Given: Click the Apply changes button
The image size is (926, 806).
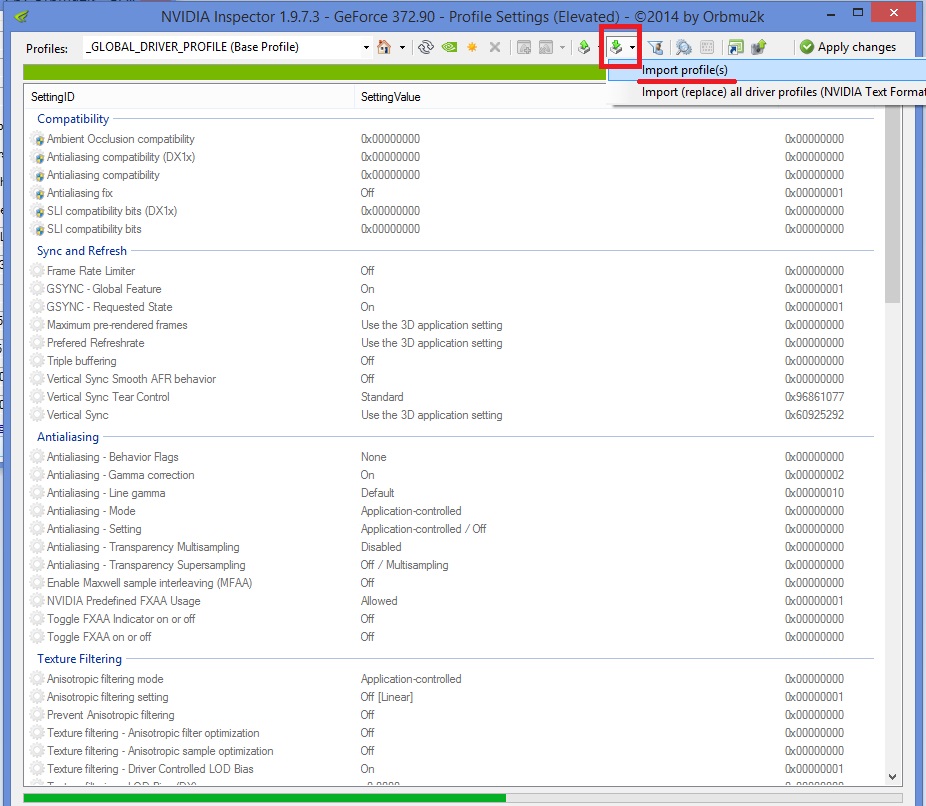Looking at the screenshot, I should tap(848, 47).
